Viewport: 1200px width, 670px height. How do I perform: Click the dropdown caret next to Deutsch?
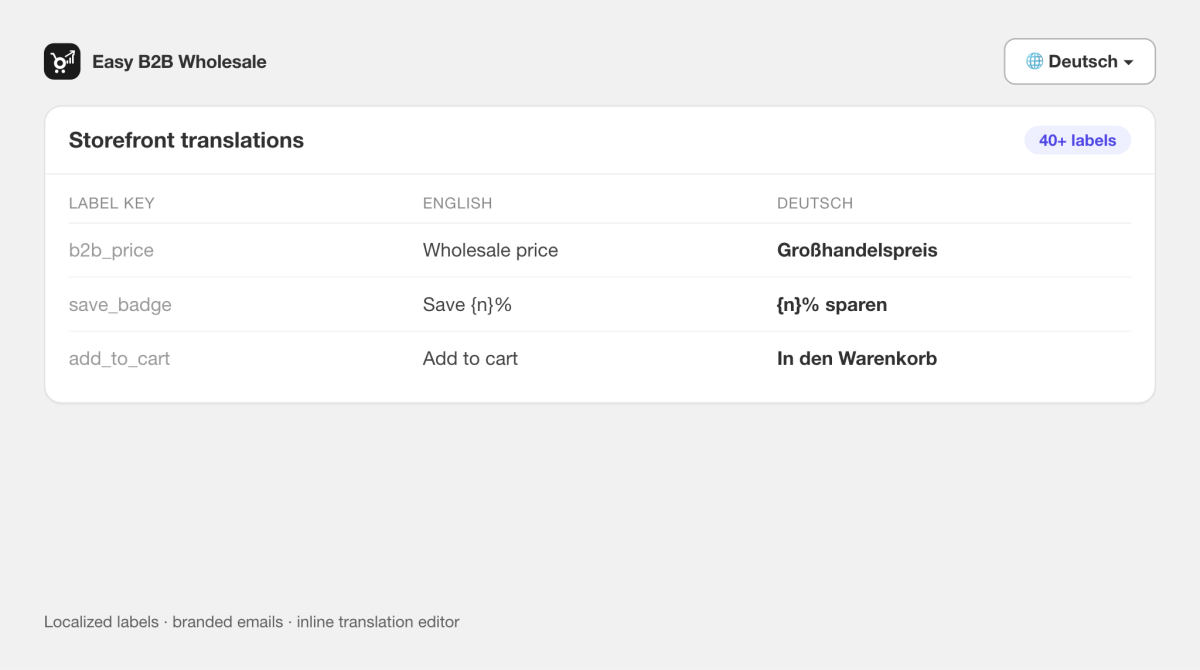click(x=1129, y=63)
